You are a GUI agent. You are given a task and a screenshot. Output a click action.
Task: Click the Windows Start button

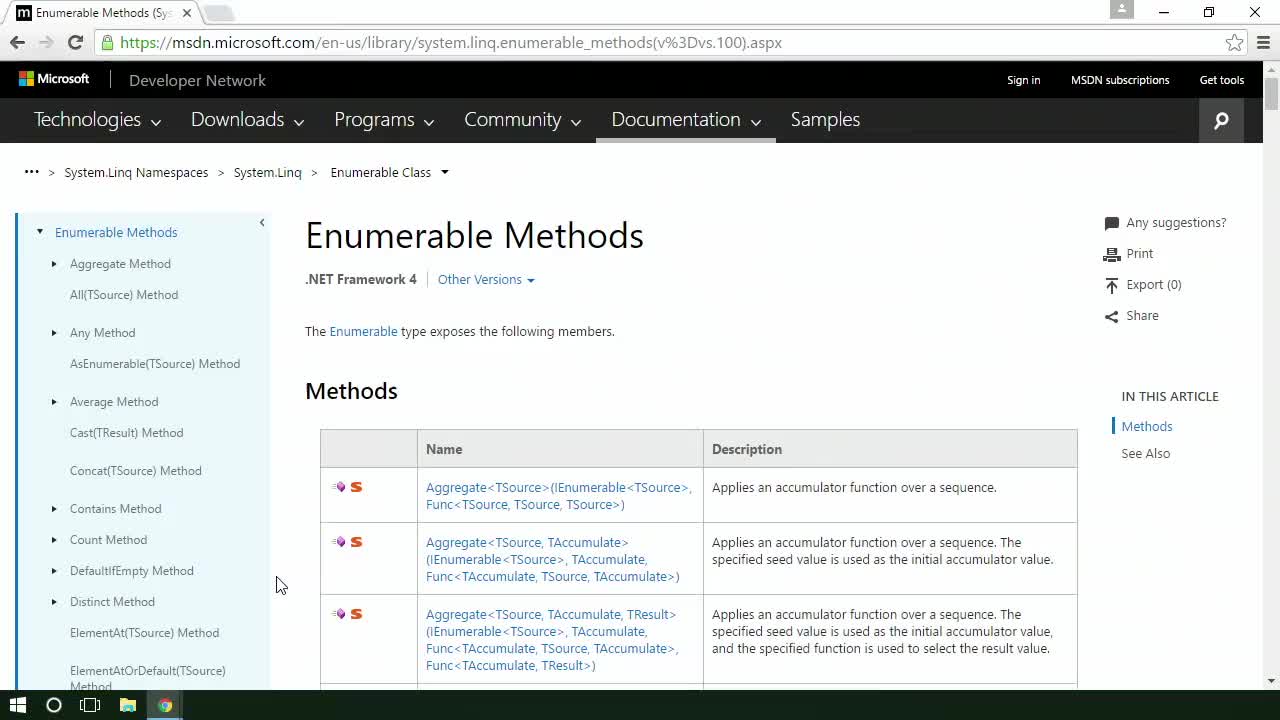pyautogui.click(x=18, y=705)
